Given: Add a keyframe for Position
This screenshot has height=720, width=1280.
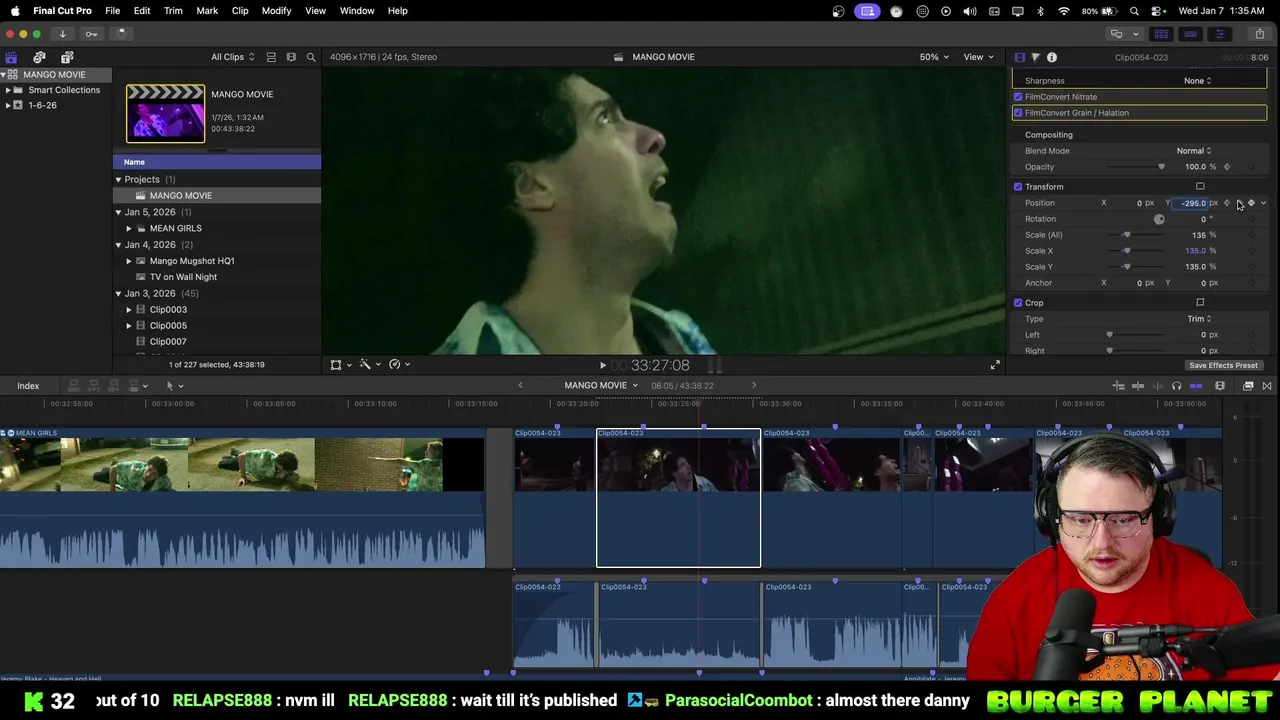Looking at the screenshot, I should 1251,203.
